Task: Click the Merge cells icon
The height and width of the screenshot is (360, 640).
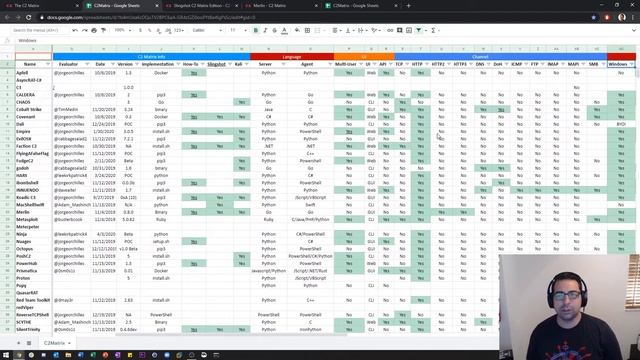Action: click(317, 30)
